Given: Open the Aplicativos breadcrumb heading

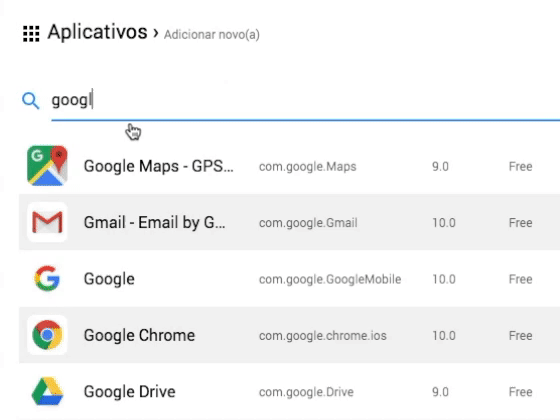Looking at the screenshot, I should tap(97, 32).
